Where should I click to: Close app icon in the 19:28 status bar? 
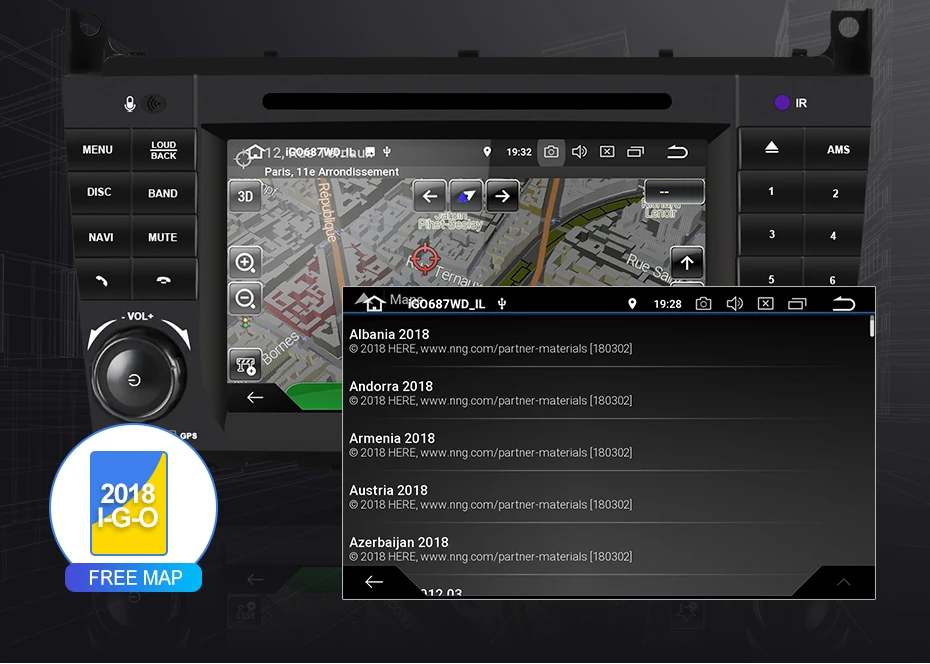point(766,304)
